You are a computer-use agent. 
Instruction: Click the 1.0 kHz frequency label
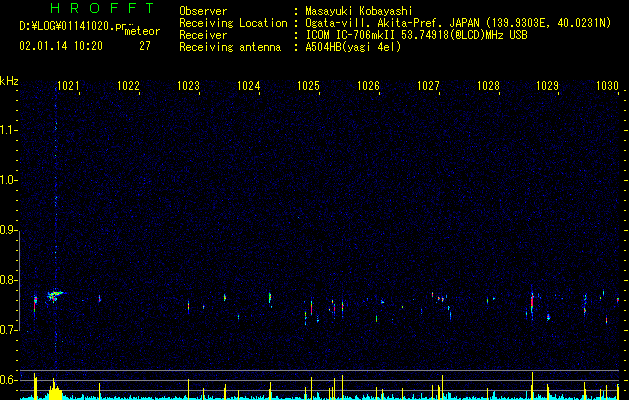click(8, 180)
